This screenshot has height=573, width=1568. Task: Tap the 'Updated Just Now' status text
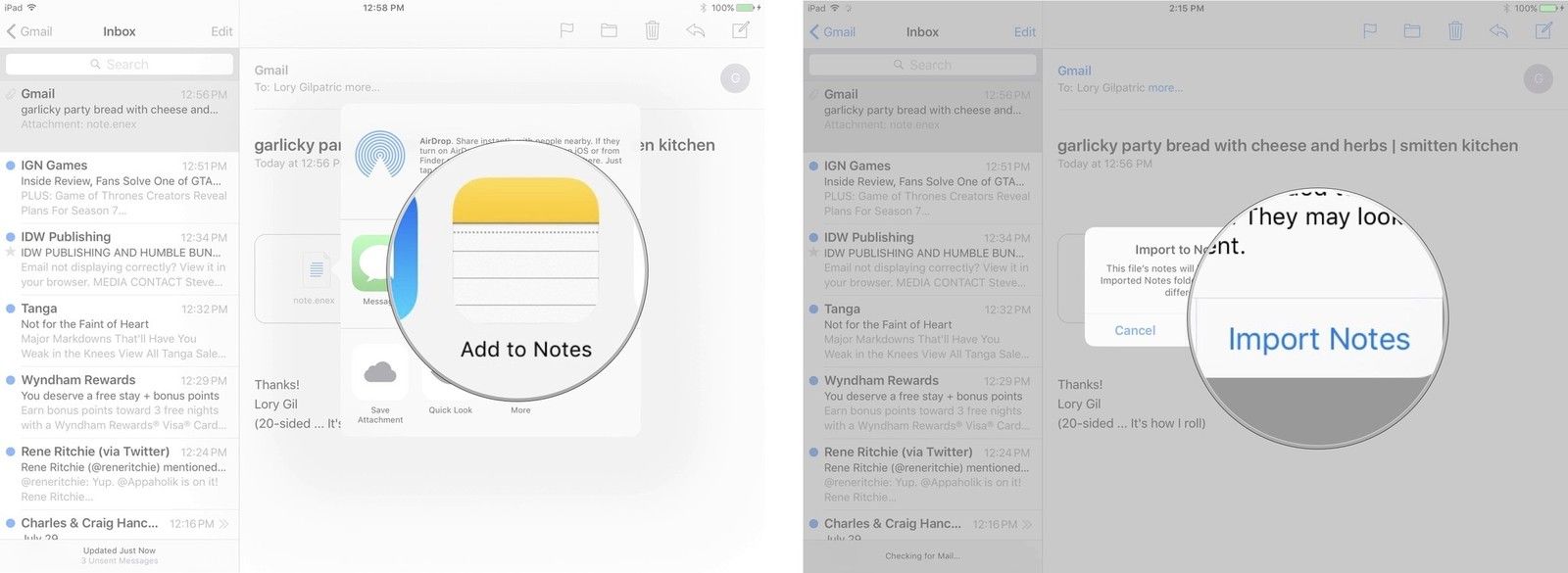(120, 550)
